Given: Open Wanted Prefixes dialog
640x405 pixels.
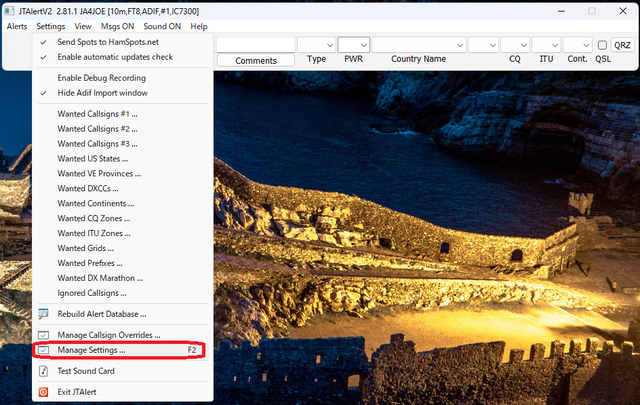Looking at the screenshot, I should (x=122, y=263).
